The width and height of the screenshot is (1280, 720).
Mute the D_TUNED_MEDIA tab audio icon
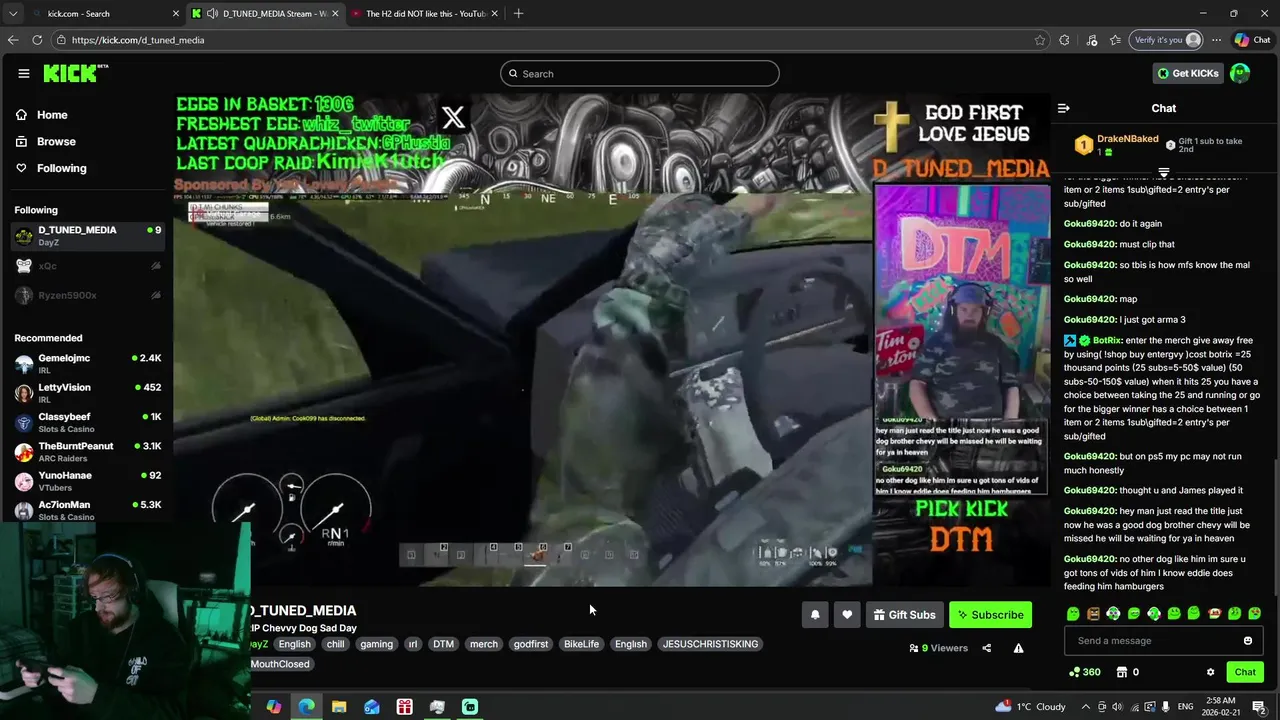tap(212, 13)
